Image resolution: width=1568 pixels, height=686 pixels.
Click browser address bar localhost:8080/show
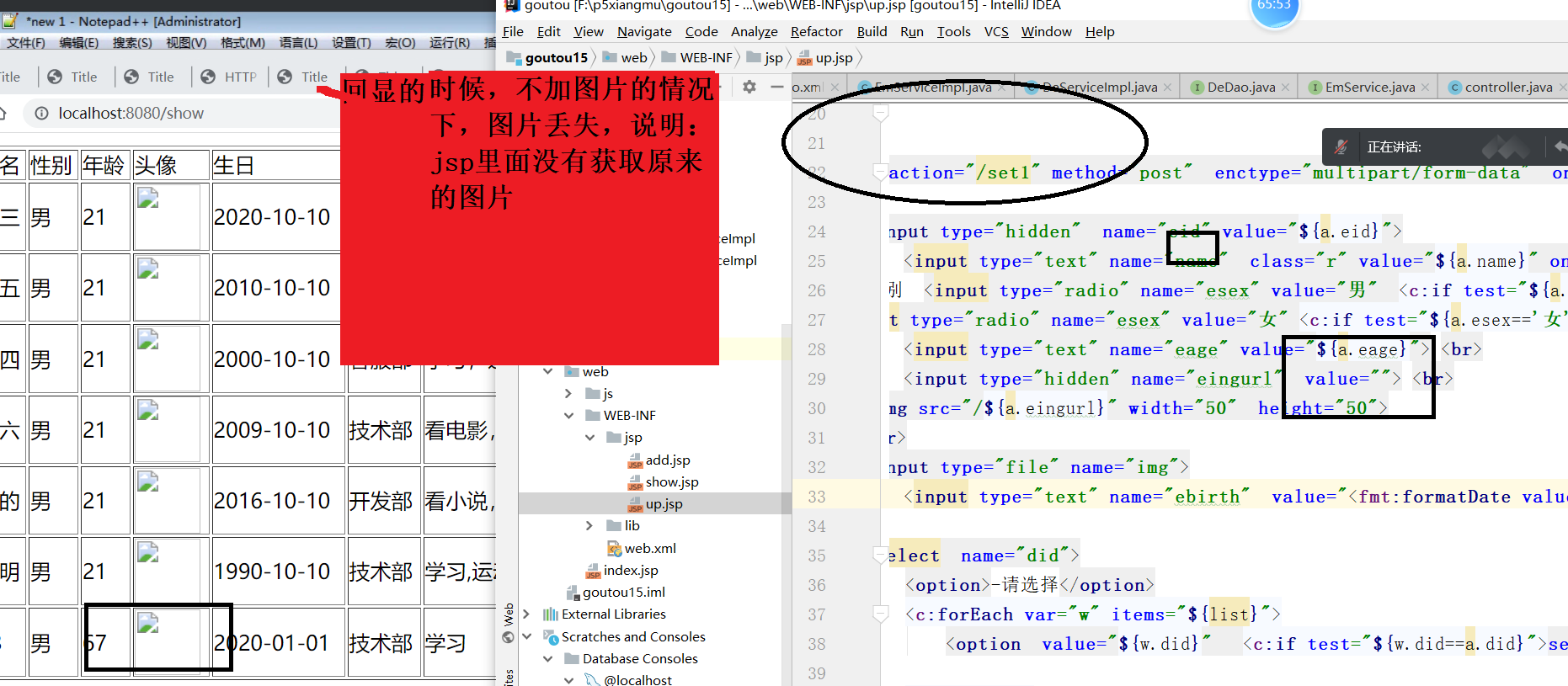[131, 113]
